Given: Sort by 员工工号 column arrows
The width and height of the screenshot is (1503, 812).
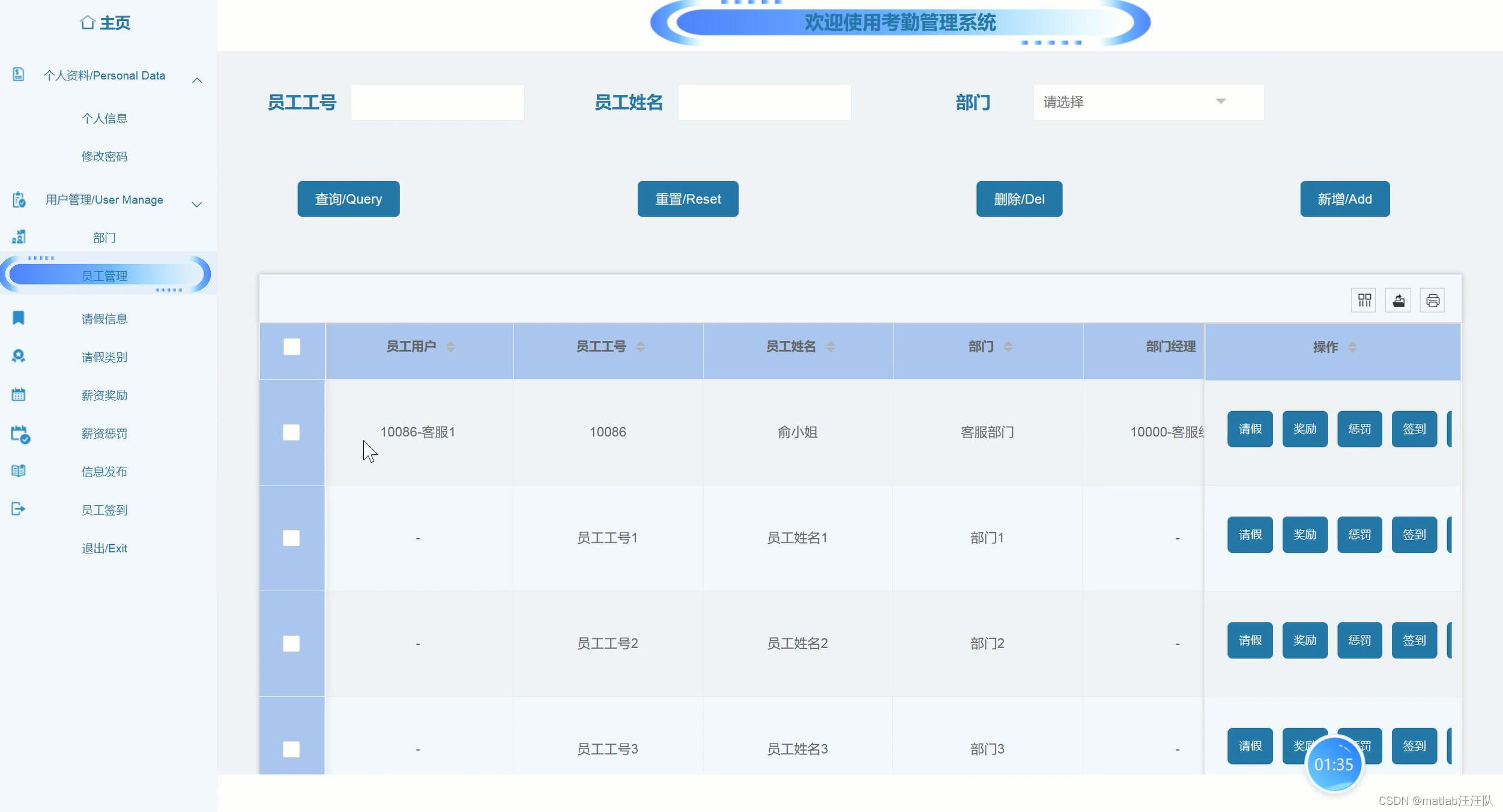Looking at the screenshot, I should [640, 347].
